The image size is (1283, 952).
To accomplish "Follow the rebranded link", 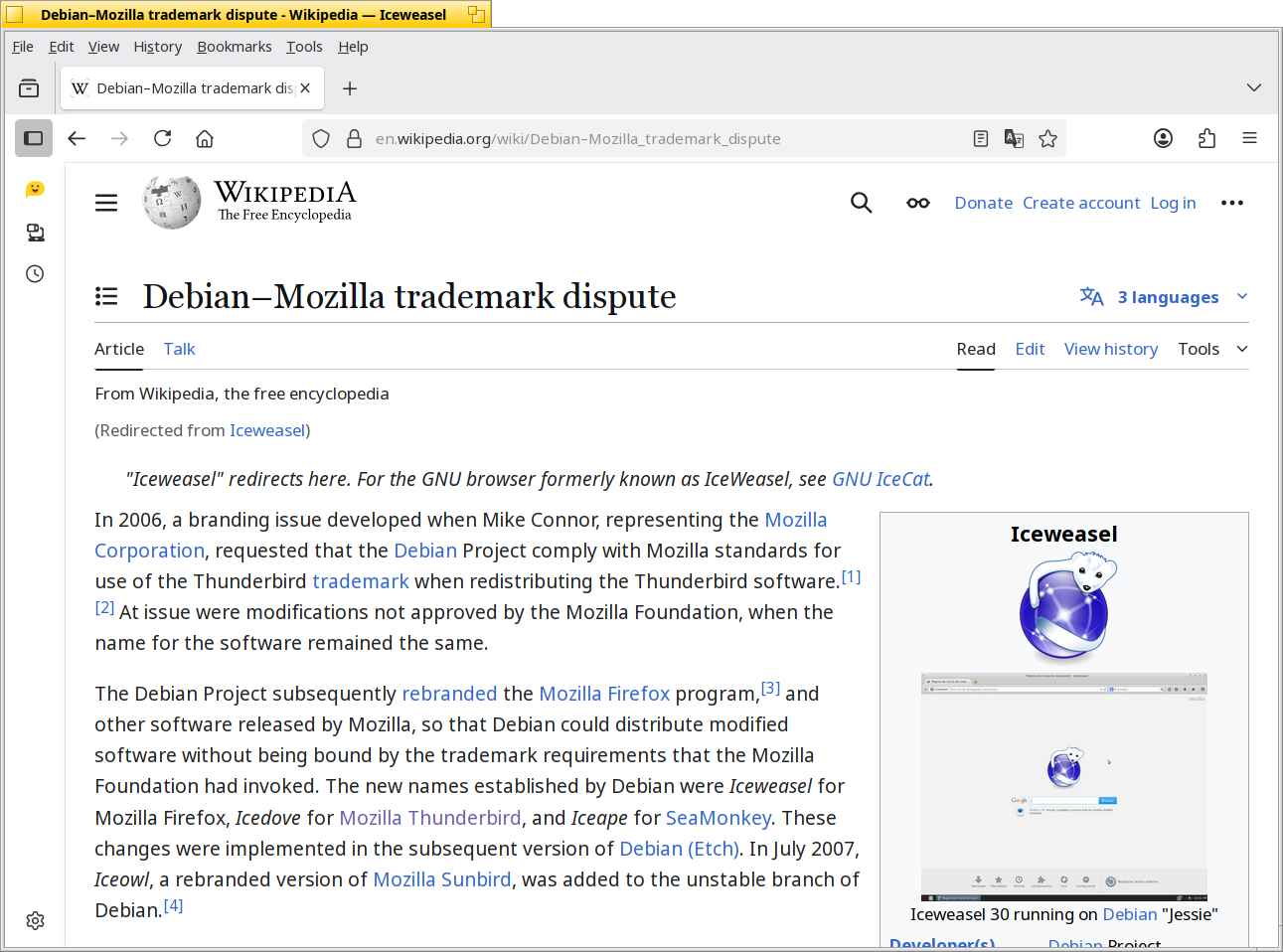I will (449, 694).
